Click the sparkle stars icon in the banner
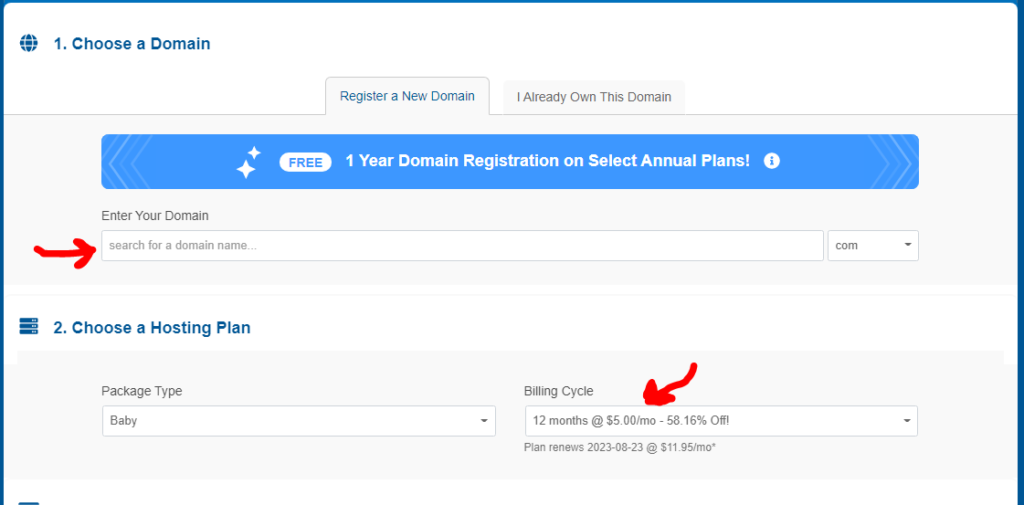The width and height of the screenshot is (1024, 505). coord(248,163)
